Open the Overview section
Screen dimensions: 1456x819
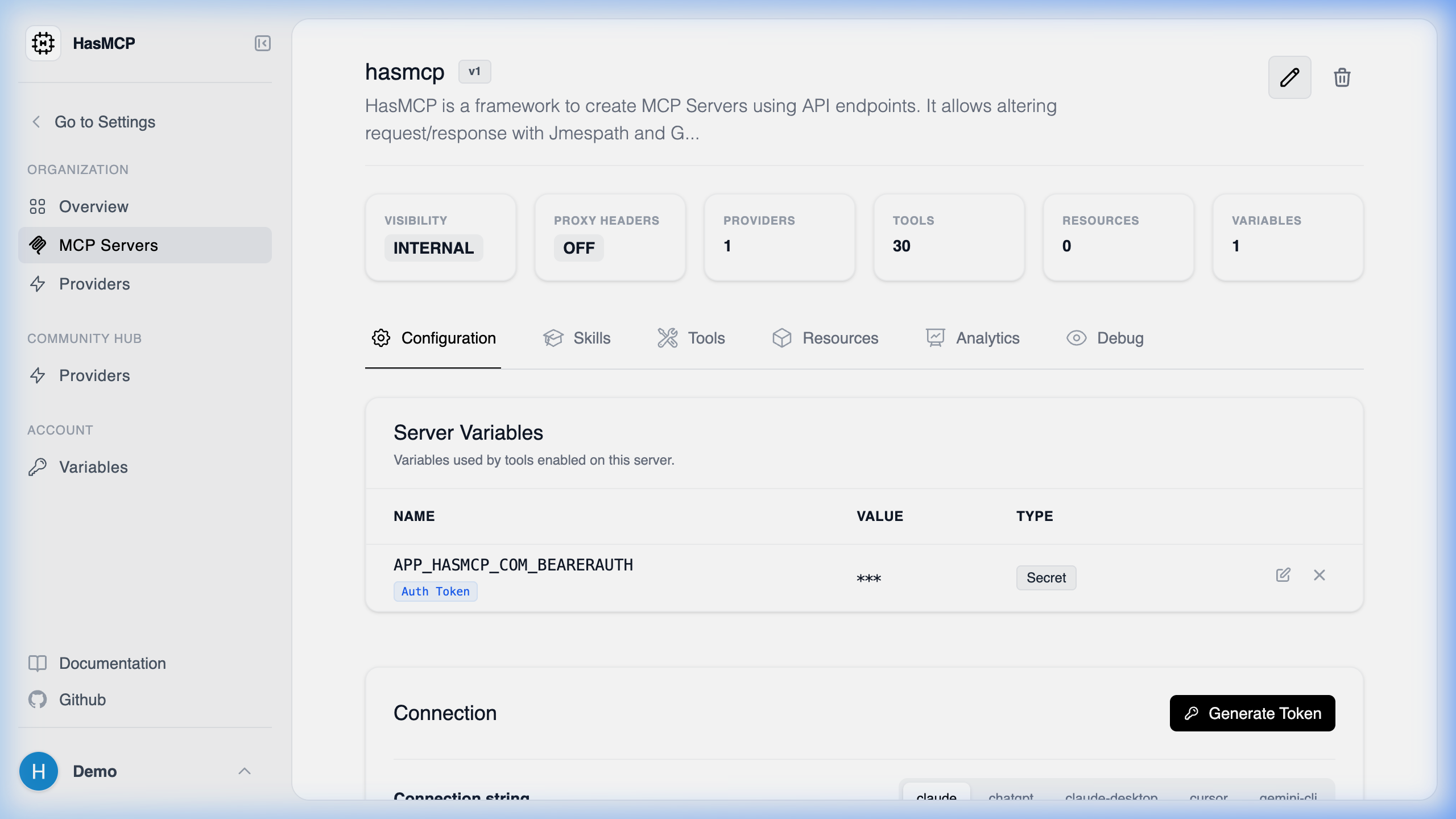(93, 206)
